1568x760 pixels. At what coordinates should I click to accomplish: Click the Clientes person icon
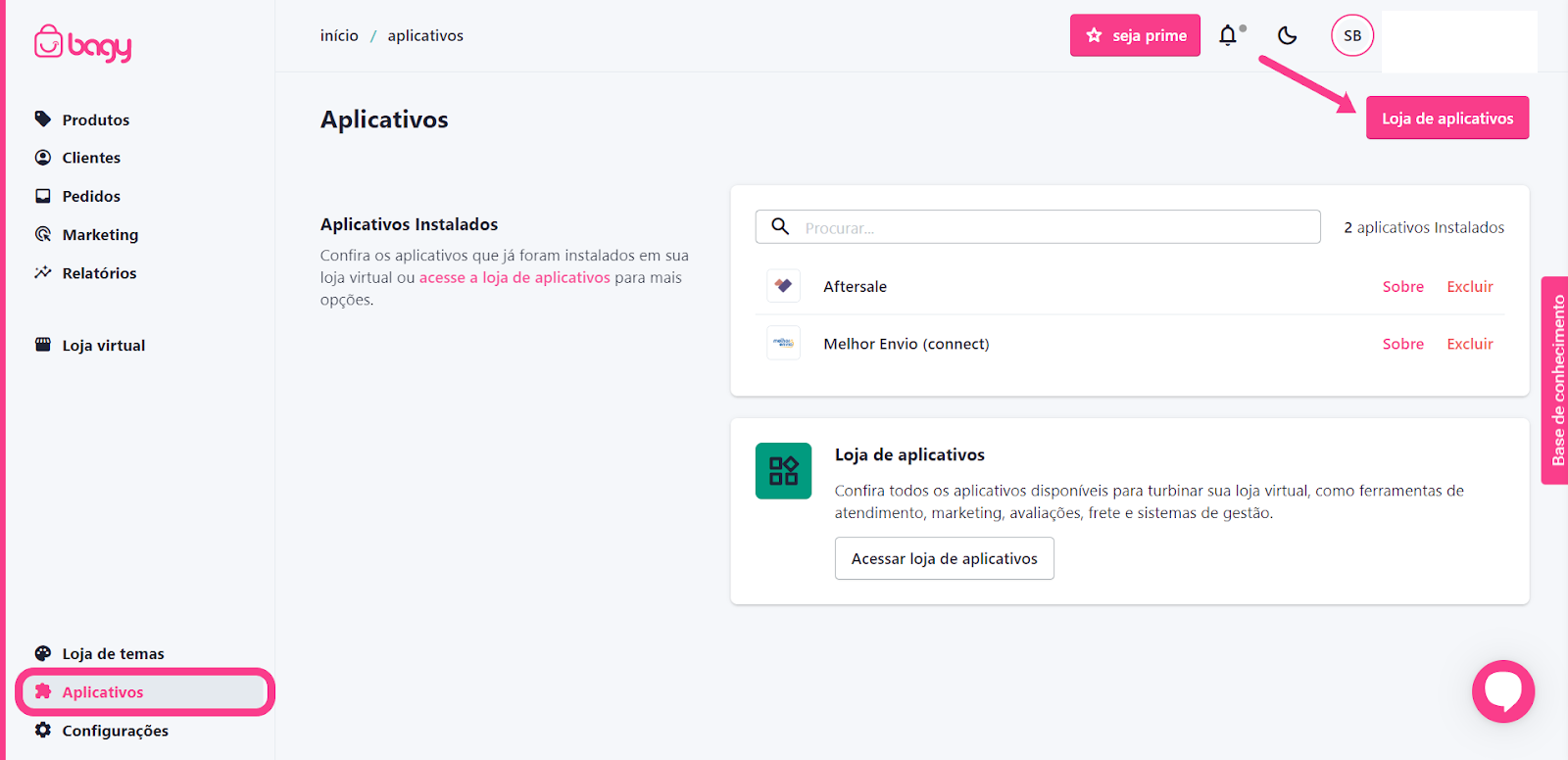[43, 158]
